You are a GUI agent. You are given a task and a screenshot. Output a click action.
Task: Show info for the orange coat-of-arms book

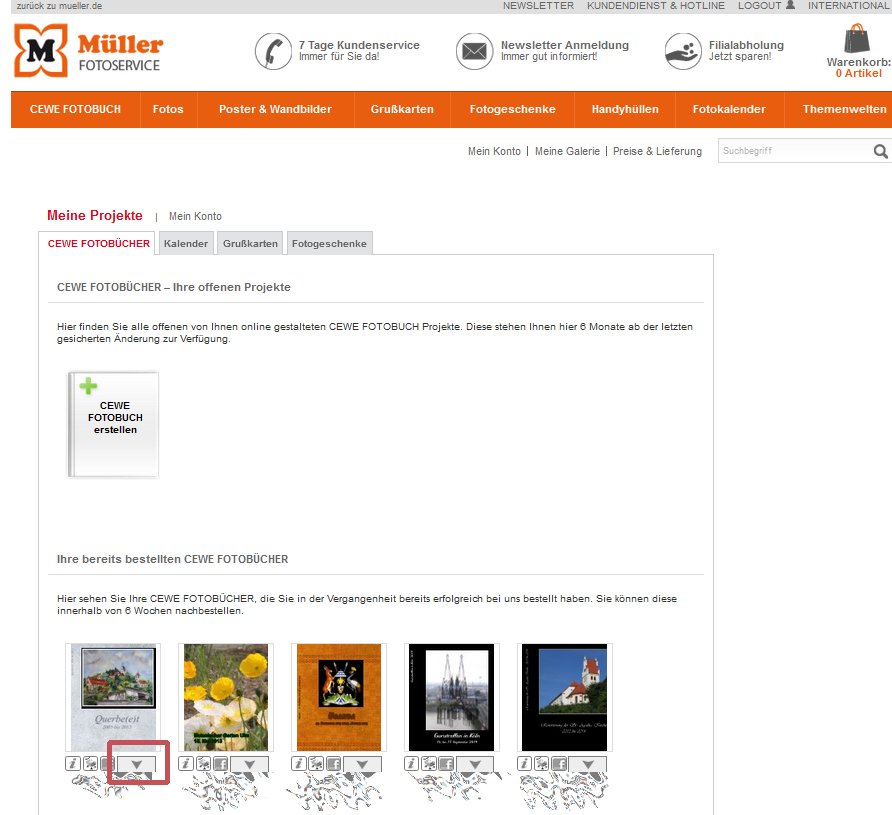pyautogui.click(x=299, y=763)
